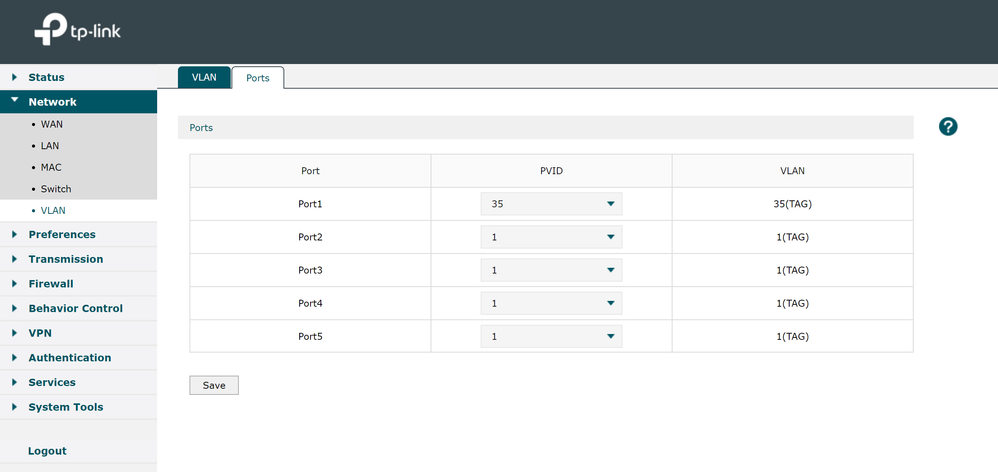
Task: Collapse the Network menu section
Action: pos(52,102)
